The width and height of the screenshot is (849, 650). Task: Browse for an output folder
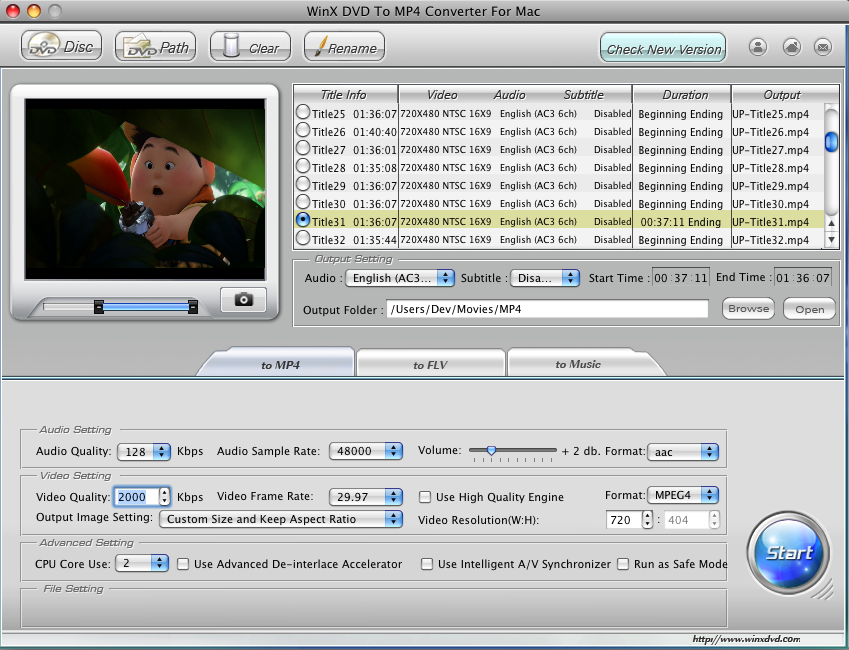[x=748, y=309]
